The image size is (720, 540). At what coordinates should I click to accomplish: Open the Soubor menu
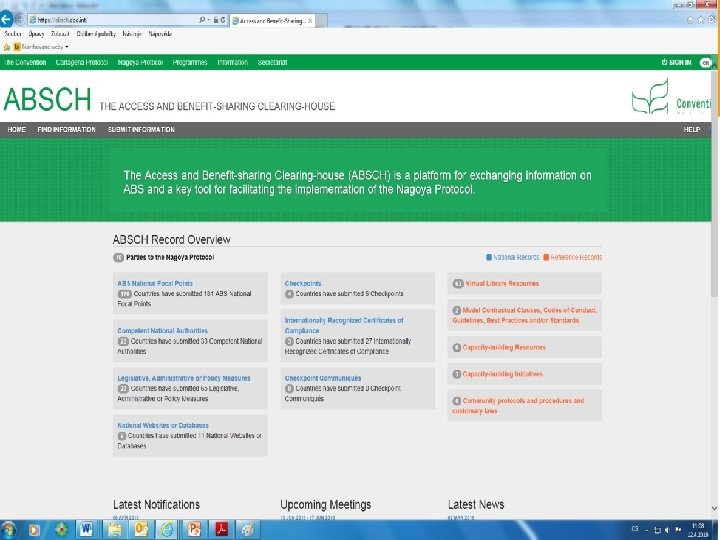coord(13,34)
